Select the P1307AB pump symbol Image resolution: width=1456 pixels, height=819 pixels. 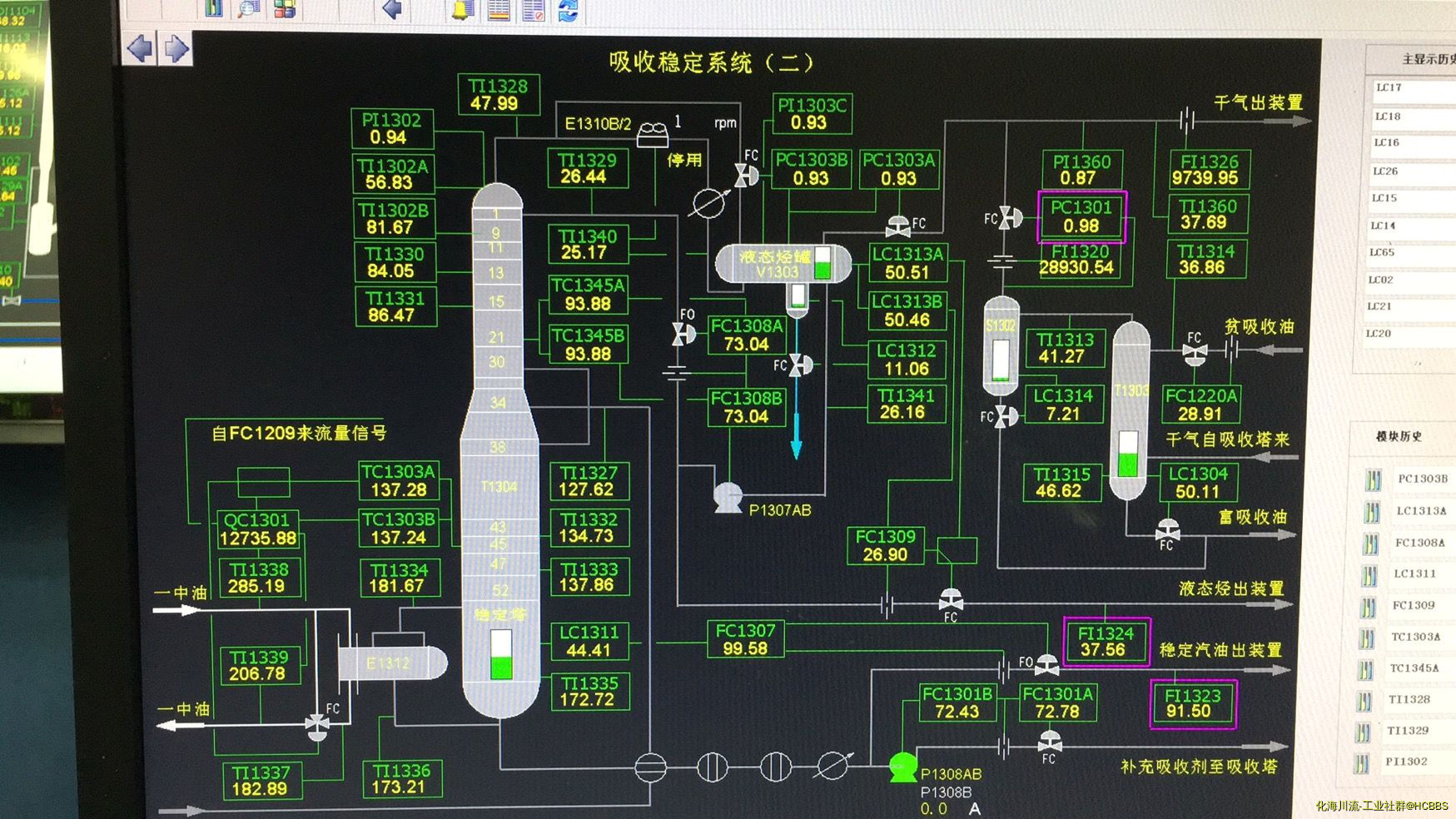click(x=728, y=498)
